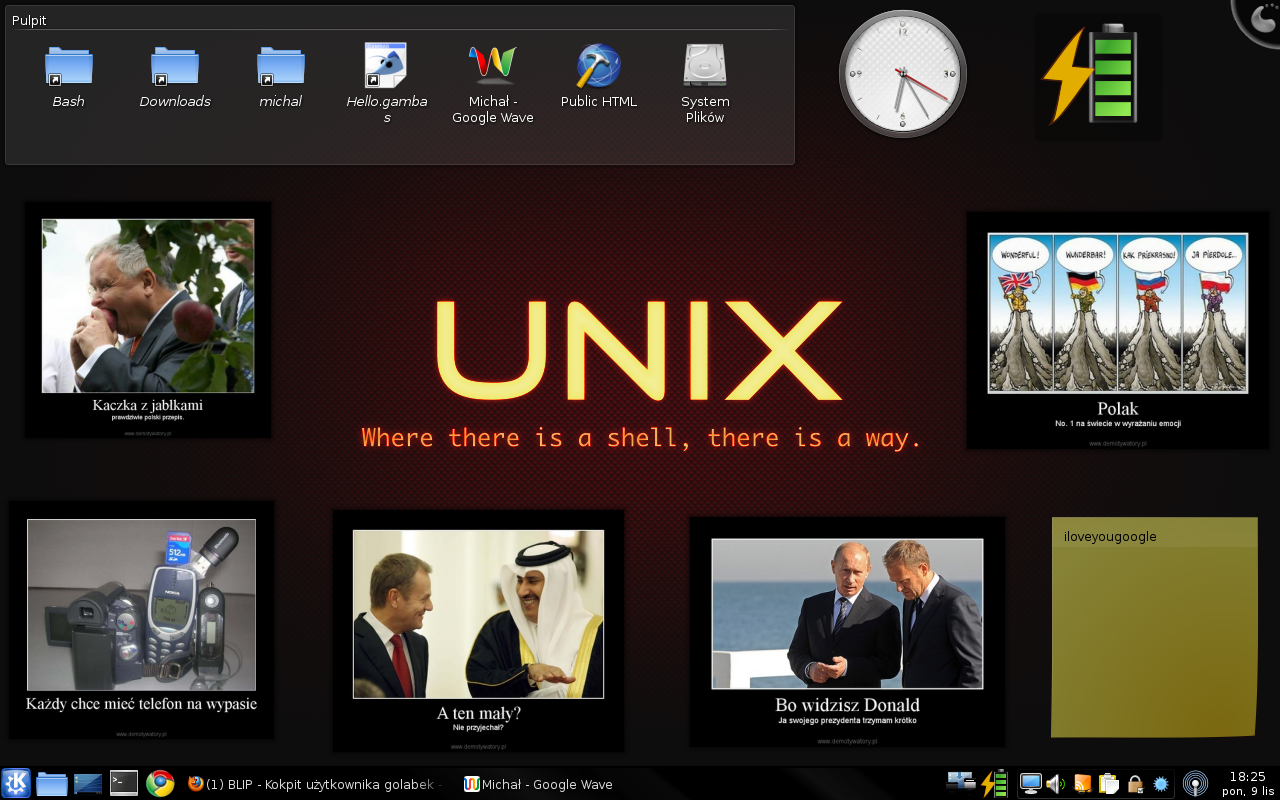
Task: Open the display settings tray icon
Action: click(1031, 784)
